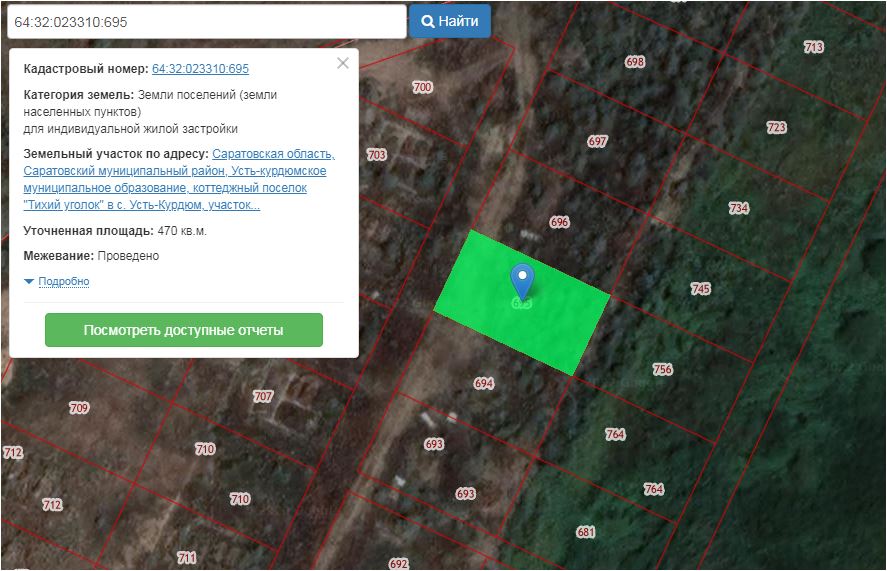Click parcel label 700 on the map
887x571 pixels.
(x=422, y=88)
